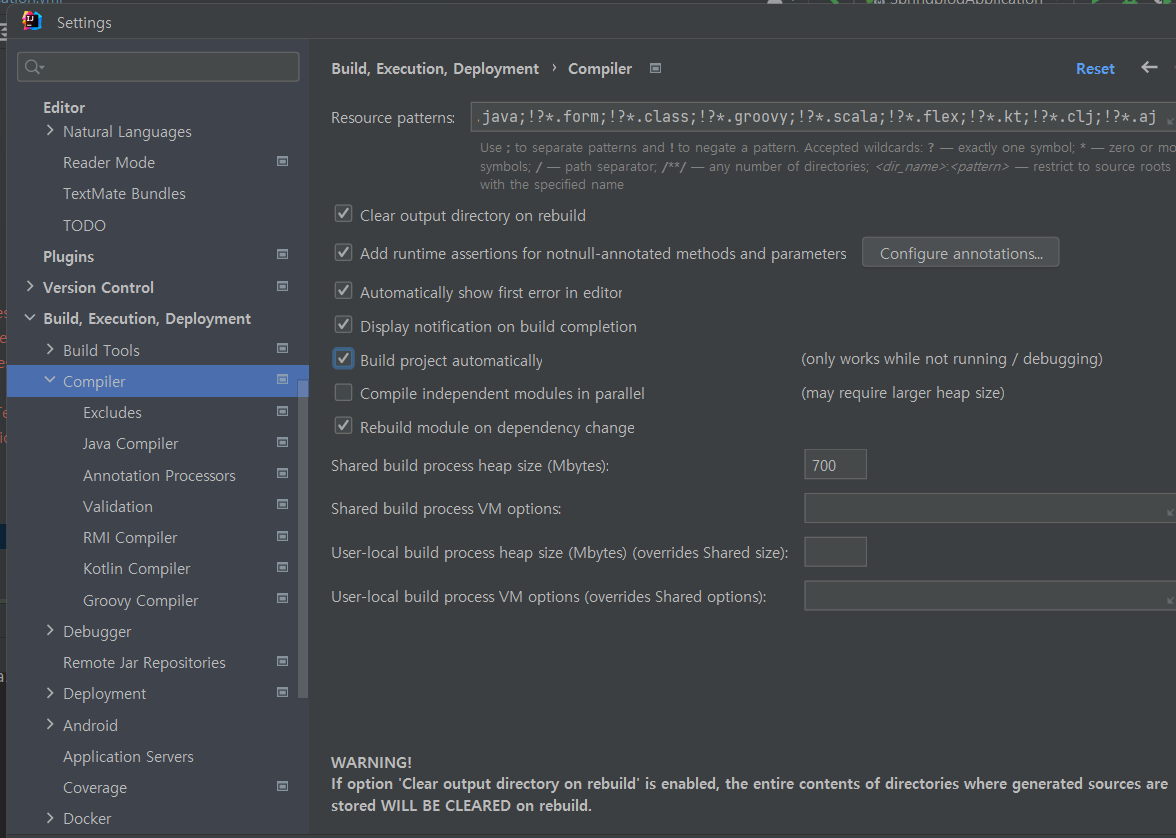This screenshot has width=1176, height=838.
Task: Click the Resource patterns text field
Action: (824, 117)
